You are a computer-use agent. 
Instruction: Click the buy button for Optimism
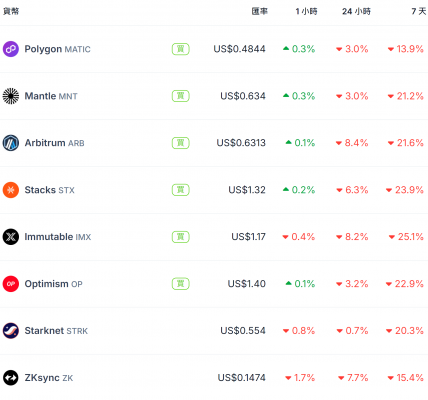[181, 284]
